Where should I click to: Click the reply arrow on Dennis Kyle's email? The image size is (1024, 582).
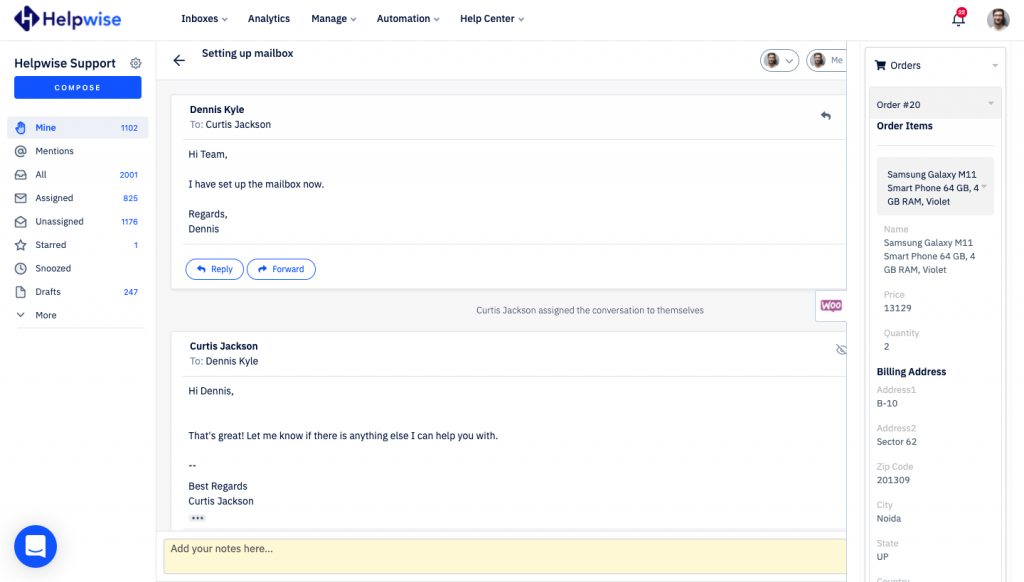[x=825, y=116]
